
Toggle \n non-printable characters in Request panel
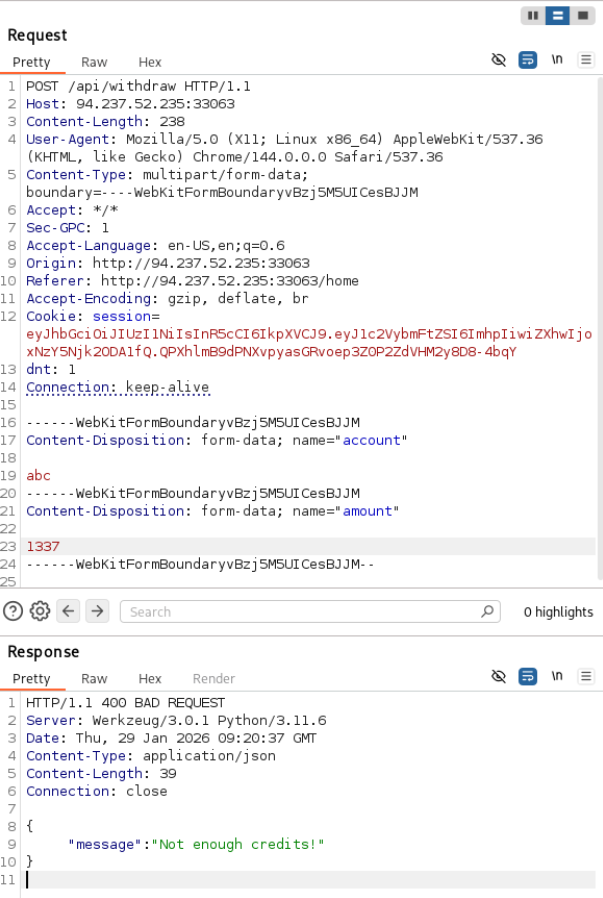(x=557, y=60)
